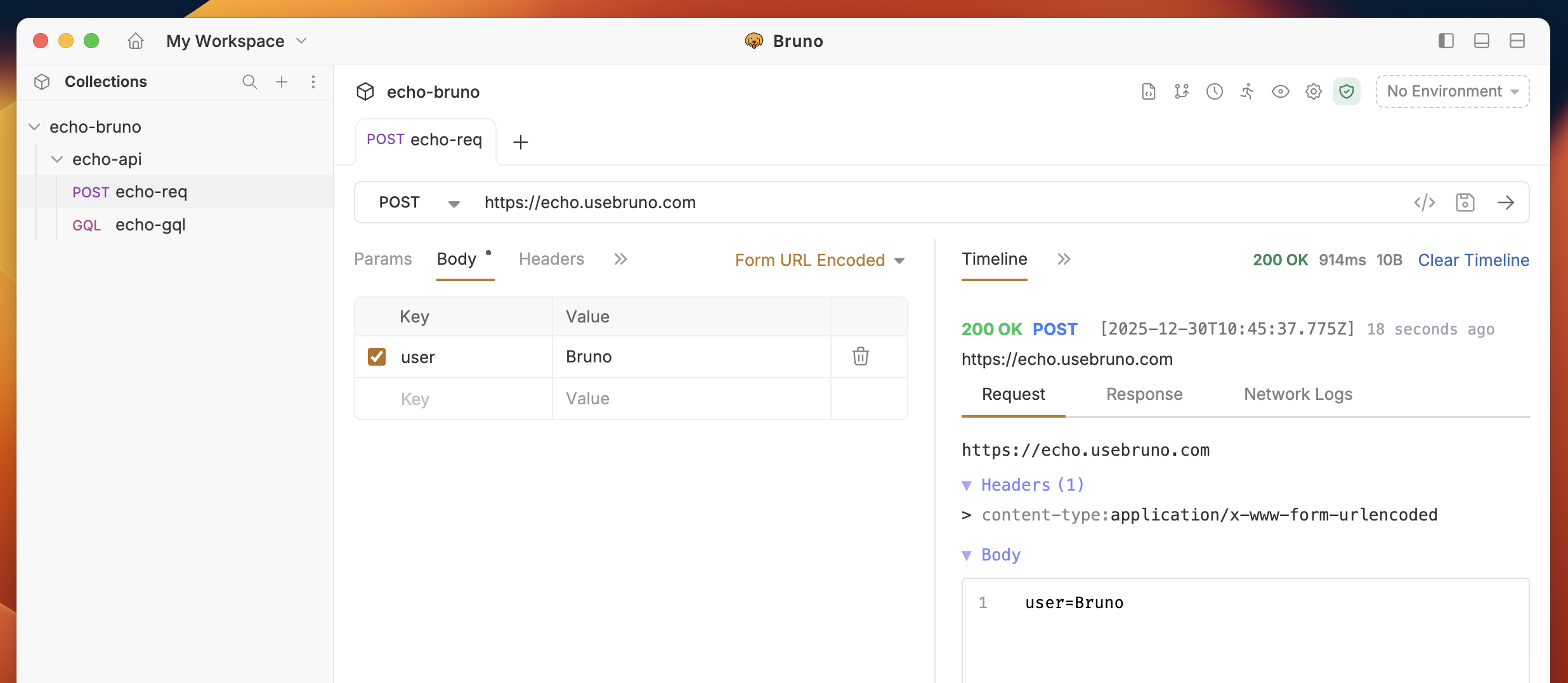The height and width of the screenshot is (683, 1568).
Task: Open the No Environment dropdown
Action: (x=1451, y=91)
